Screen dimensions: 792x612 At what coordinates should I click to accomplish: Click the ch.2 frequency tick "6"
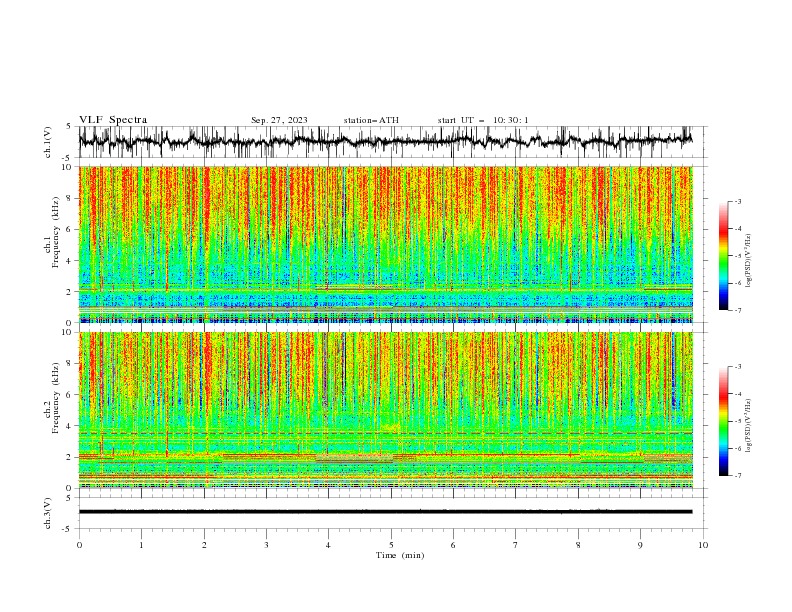pos(70,395)
